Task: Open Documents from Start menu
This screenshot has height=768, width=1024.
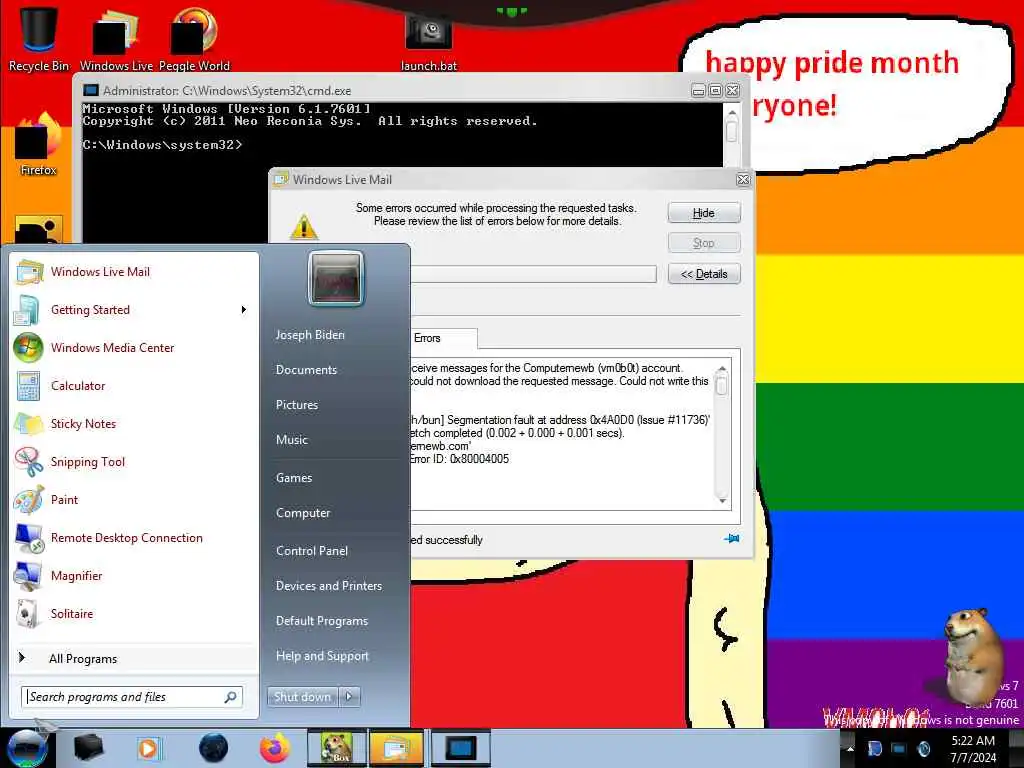Action: (306, 370)
